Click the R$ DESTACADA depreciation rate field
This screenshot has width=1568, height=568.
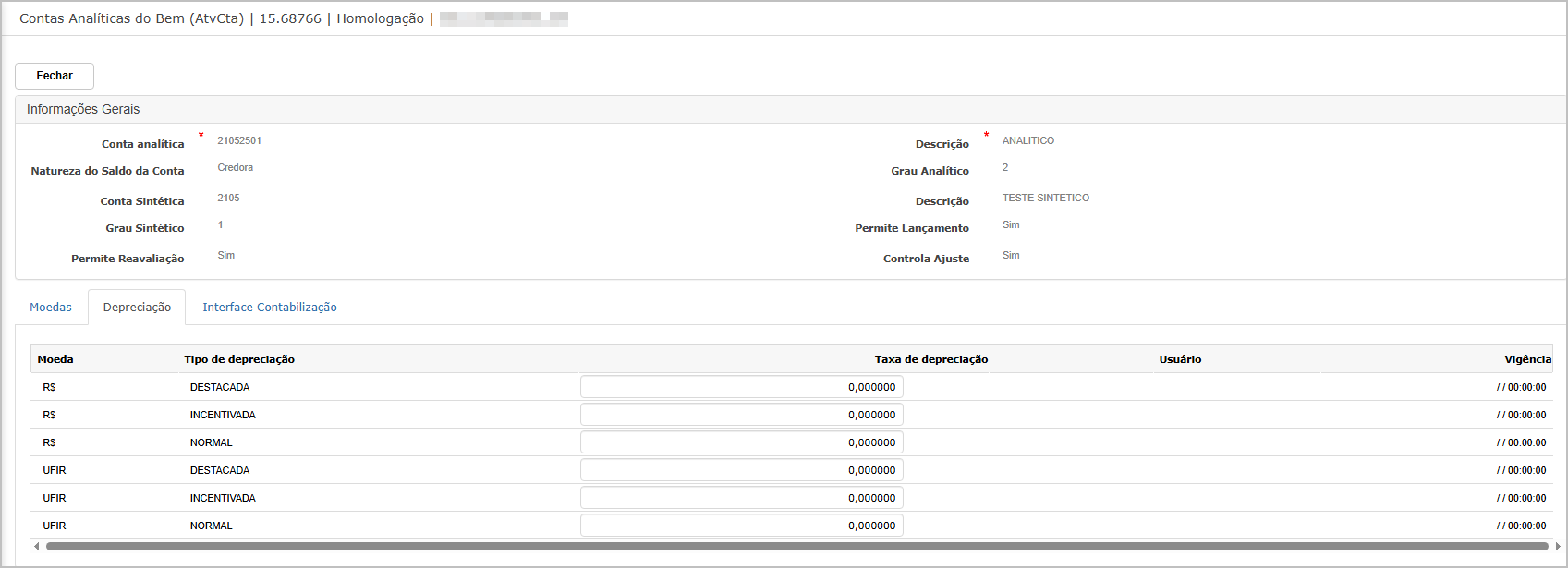pos(742,387)
